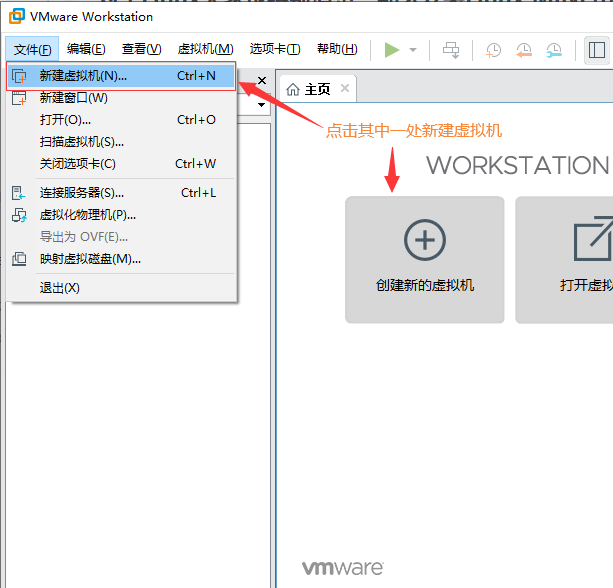Choose 虚拟化物理机(P)... entry
Screen dimensions: 613x588
tap(121, 215)
